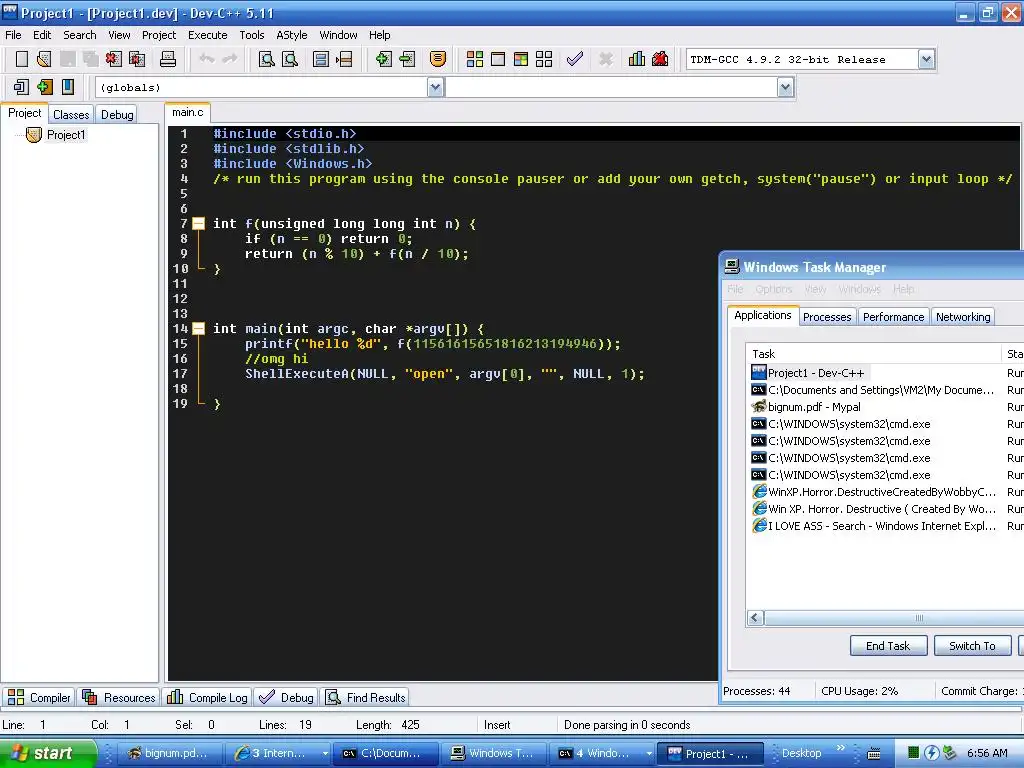Select I LOVE ASS - Search task row
1024x768 pixels.
[873, 526]
